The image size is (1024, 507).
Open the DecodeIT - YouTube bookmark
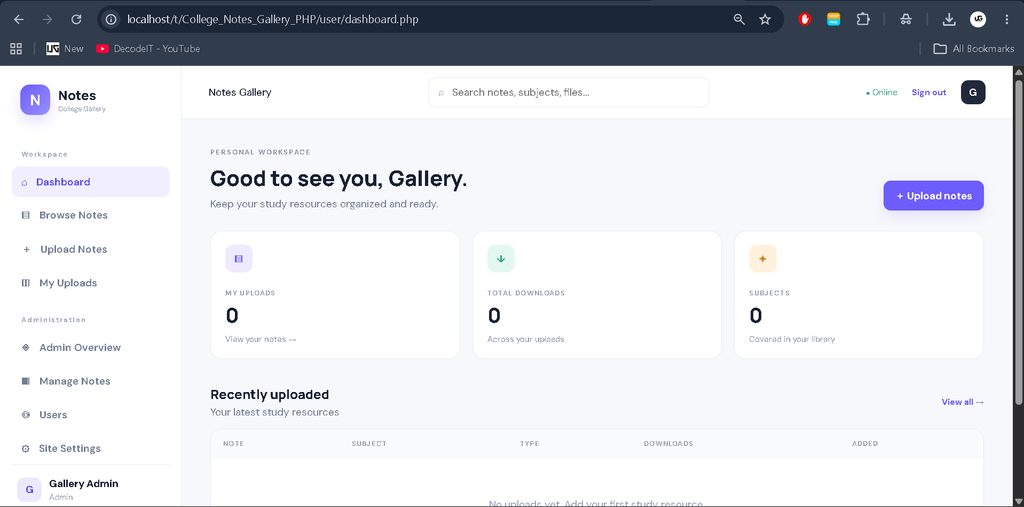pyautogui.click(x=148, y=48)
